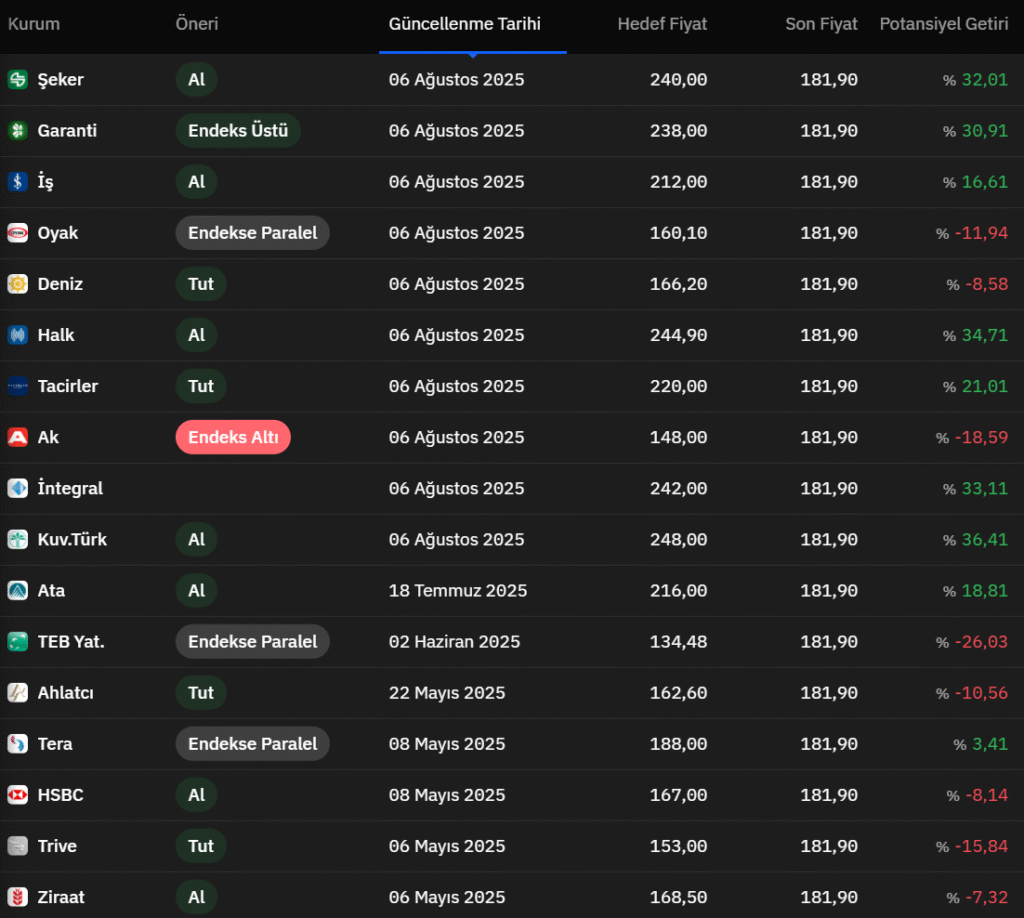Click the Al badge in Kuv.Türk row
The image size is (1024, 918).
(197, 539)
